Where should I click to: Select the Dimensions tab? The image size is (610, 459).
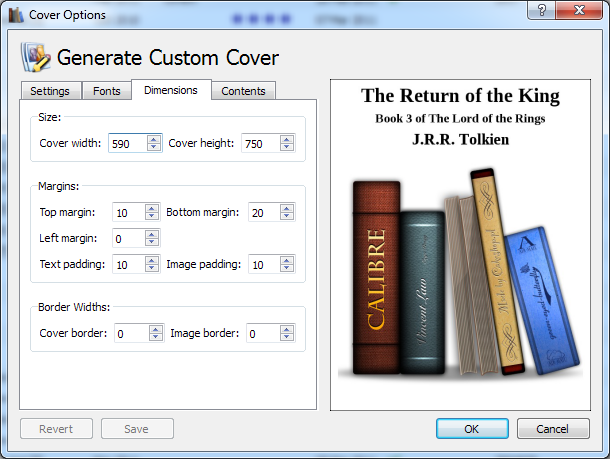(x=171, y=90)
